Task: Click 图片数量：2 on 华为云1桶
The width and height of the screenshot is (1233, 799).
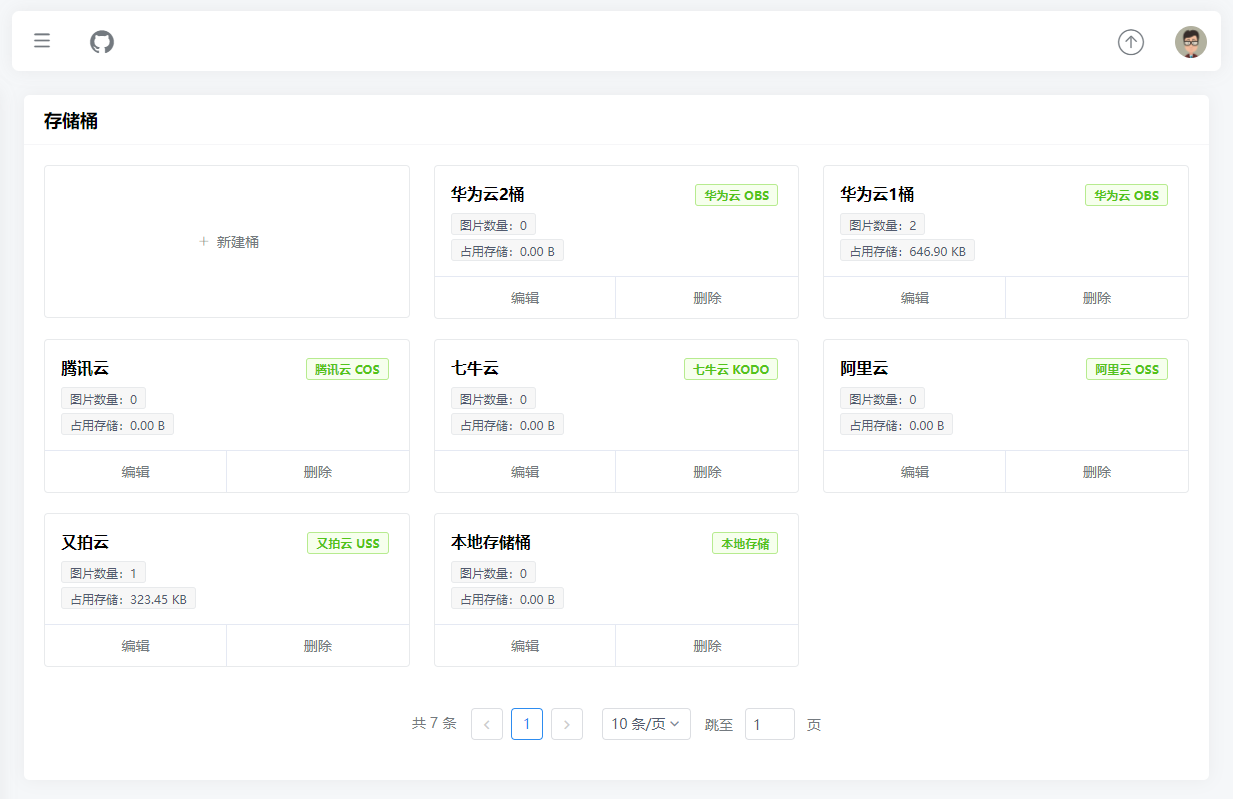Action: click(x=883, y=225)
